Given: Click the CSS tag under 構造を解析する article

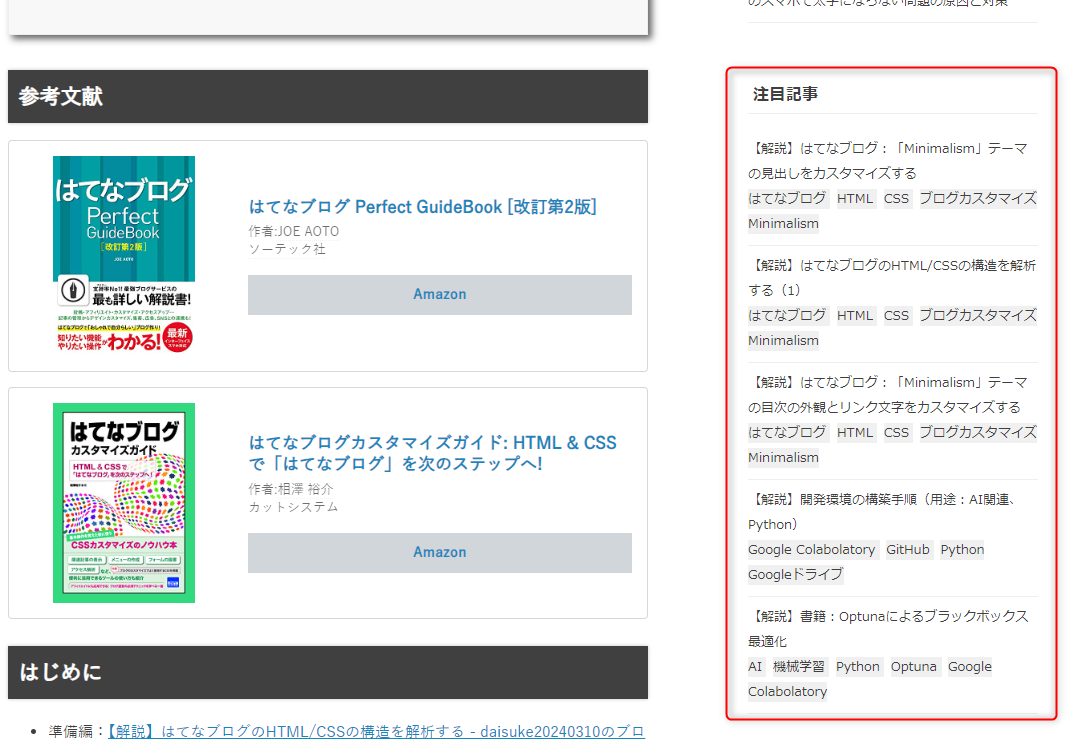Looking at the screenshot, I should 896,316.
